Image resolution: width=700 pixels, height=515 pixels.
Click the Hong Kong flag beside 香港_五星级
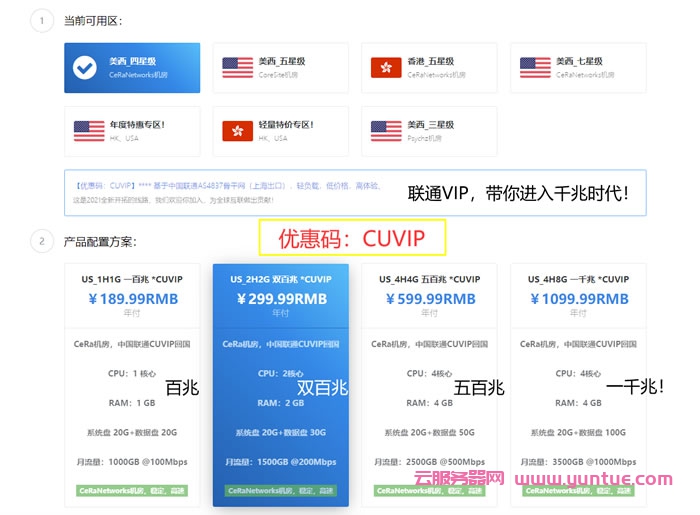pos(386,67)
